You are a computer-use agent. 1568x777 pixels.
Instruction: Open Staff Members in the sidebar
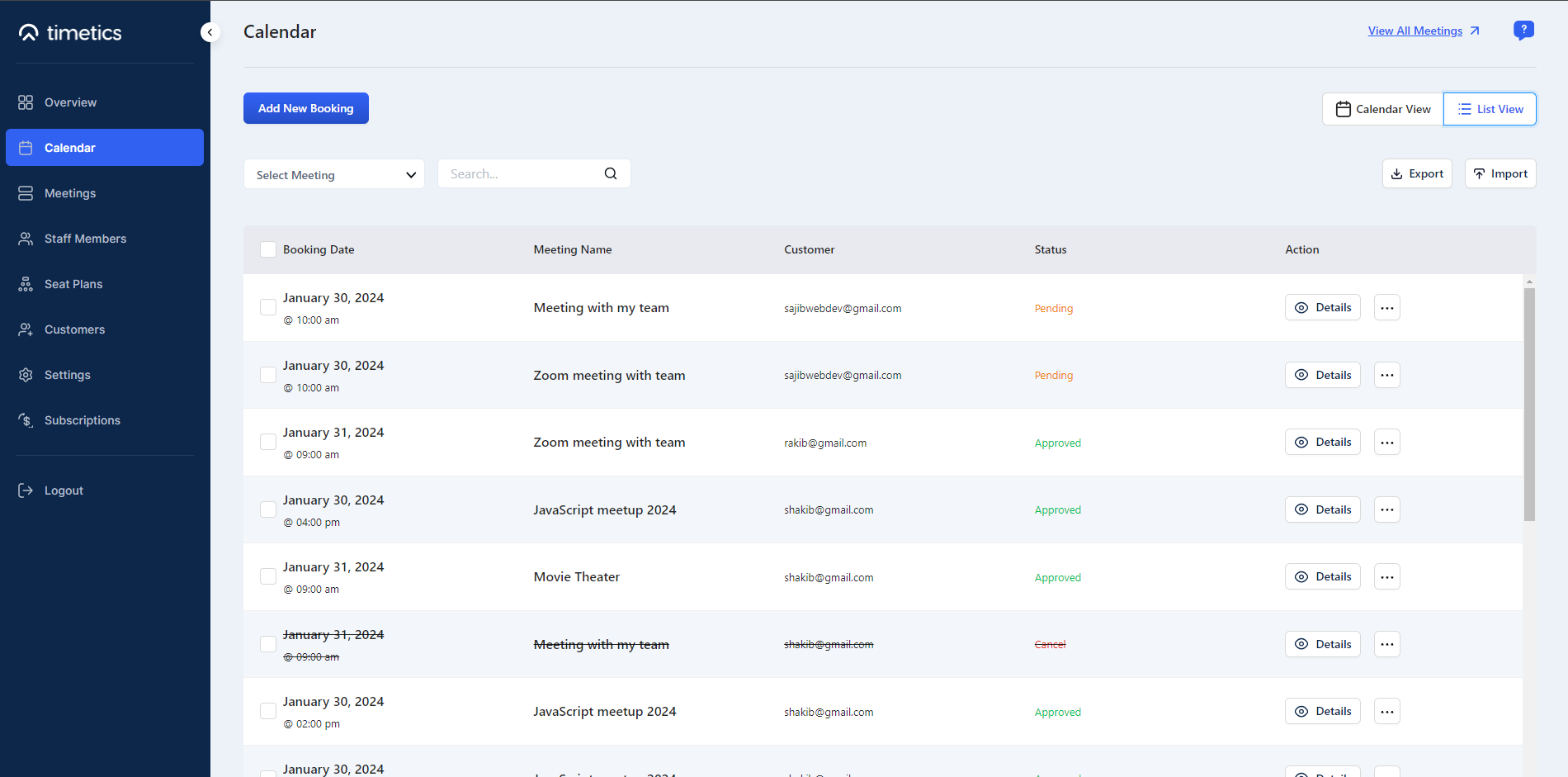(x=85, y=239)
